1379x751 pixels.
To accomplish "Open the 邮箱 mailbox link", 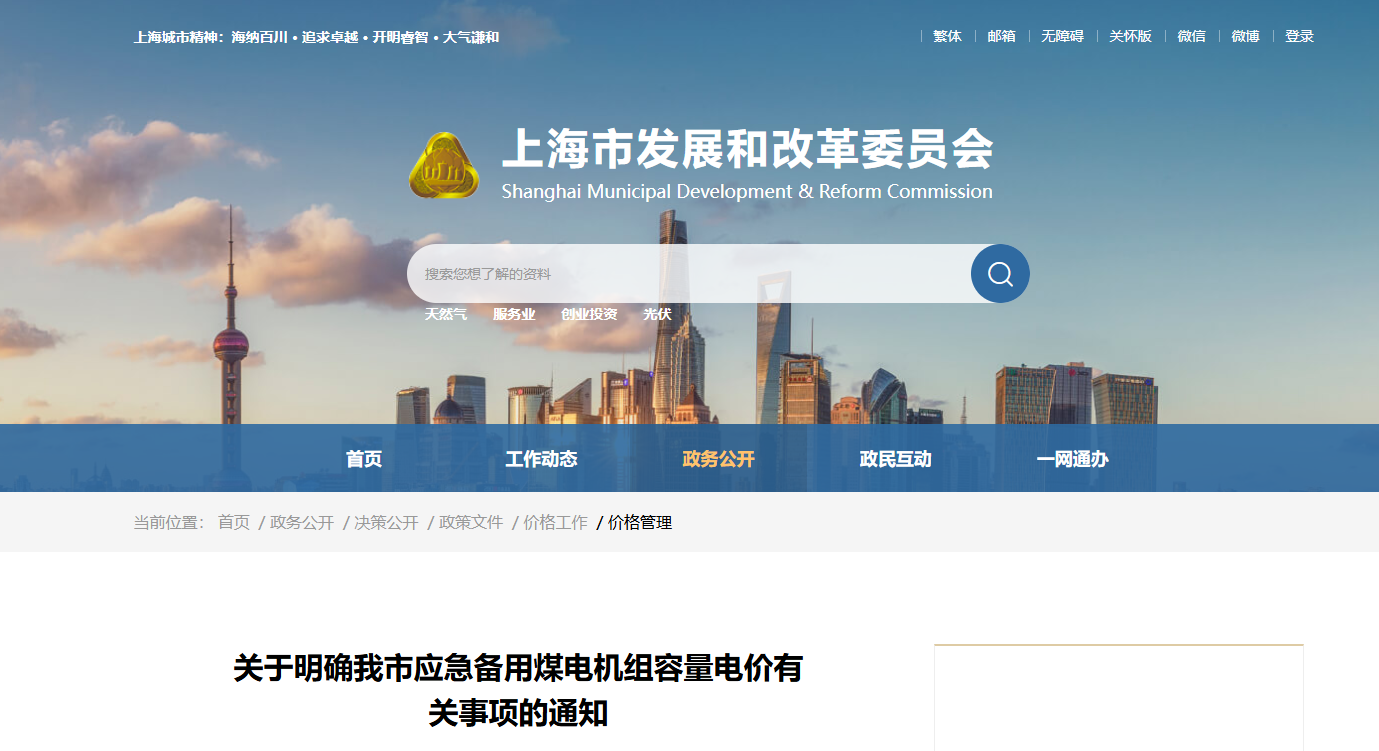I will coord(1001,36).
